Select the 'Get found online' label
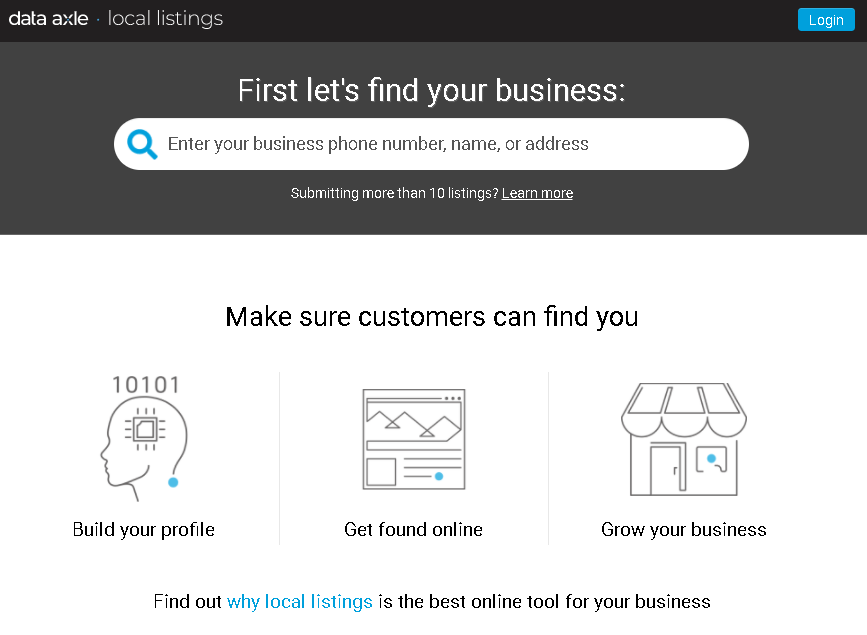Screen dimensions: 867x635 [x=413, y=529]
